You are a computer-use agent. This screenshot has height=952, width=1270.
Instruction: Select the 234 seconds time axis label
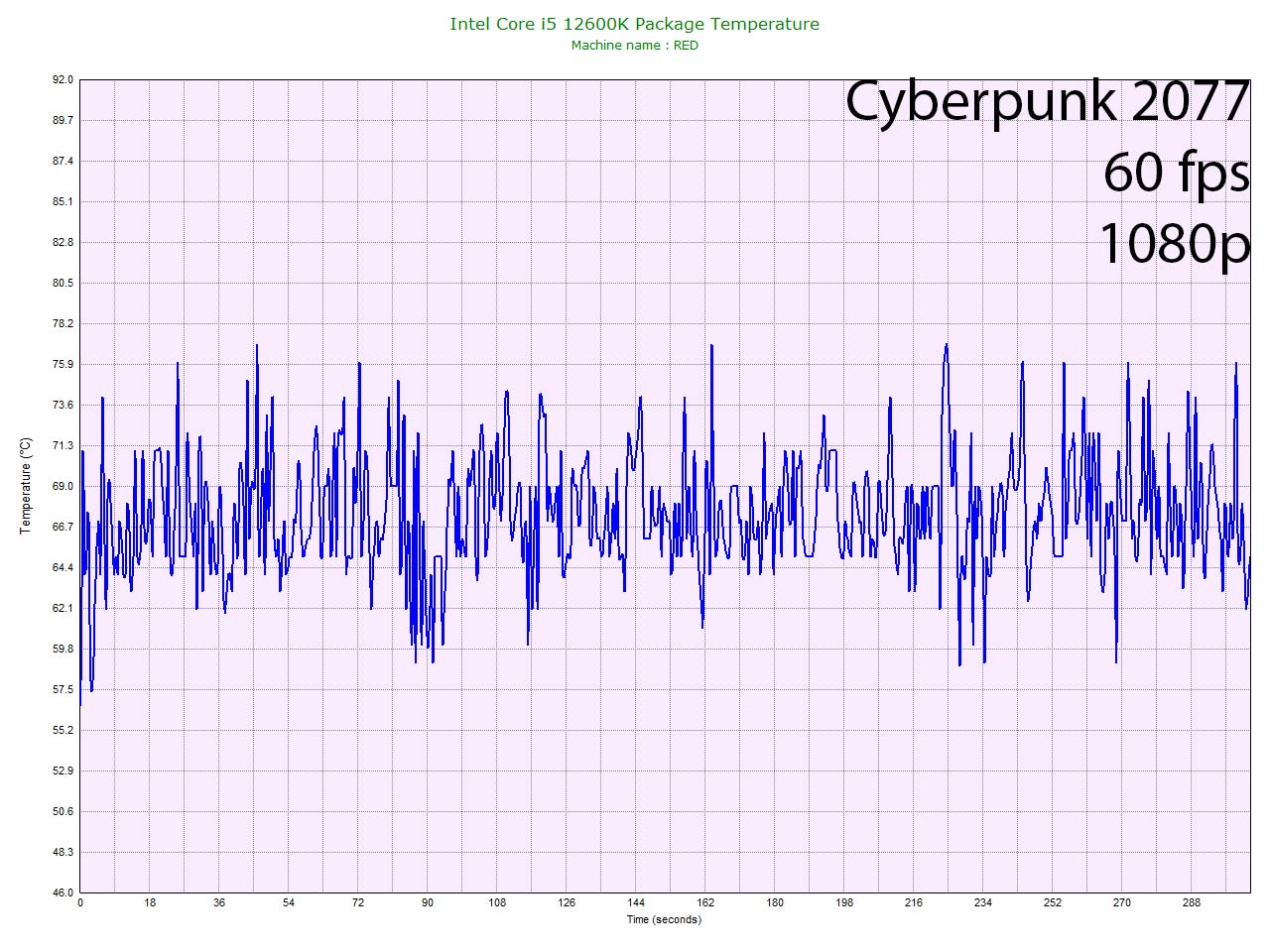983,903
